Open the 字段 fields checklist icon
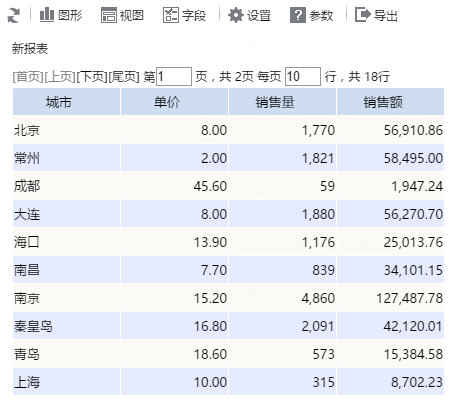The height and width of the screenshot is (402, 466). pos(171,15)
